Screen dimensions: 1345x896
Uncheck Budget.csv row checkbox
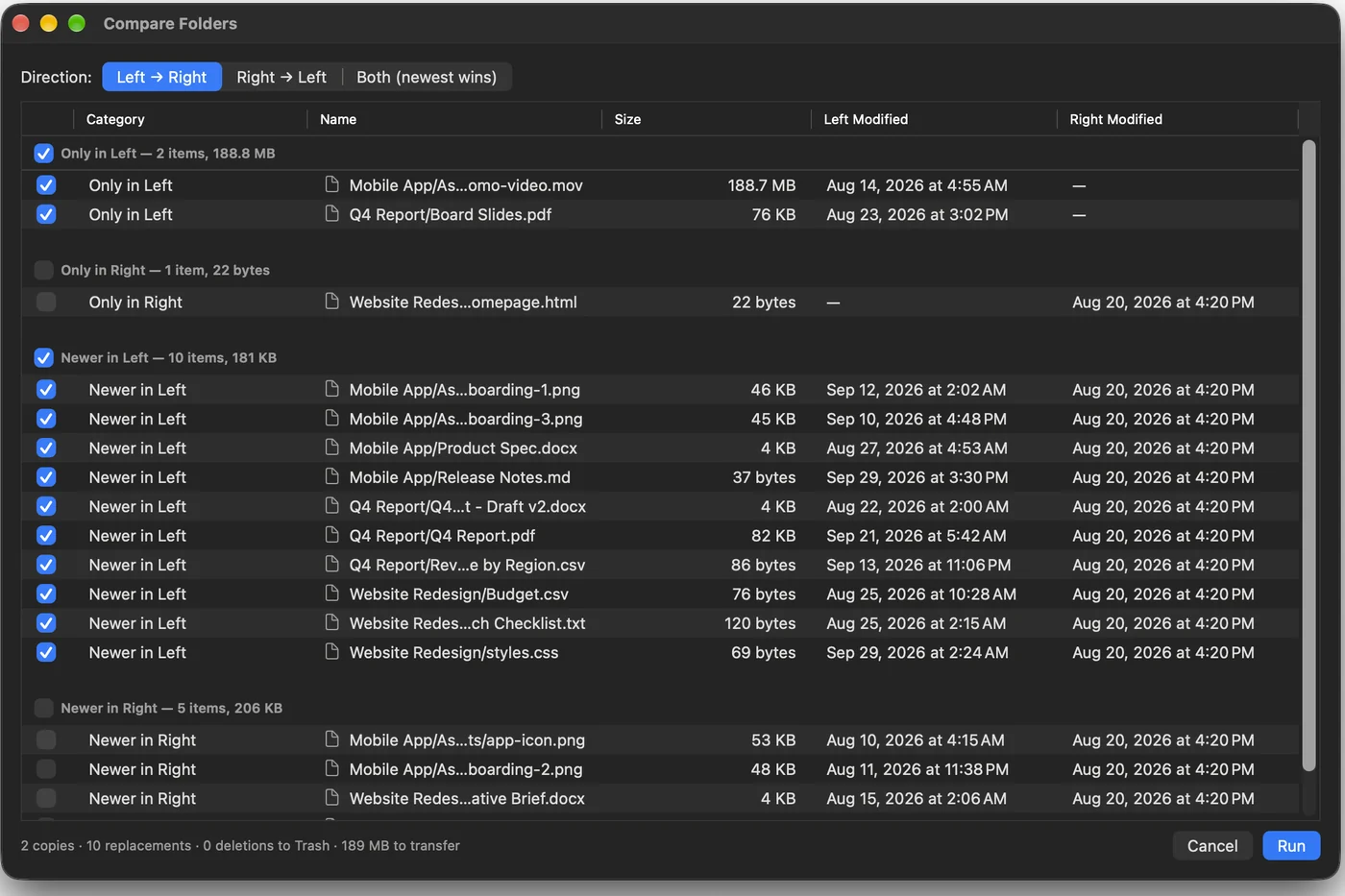pyautogui.click(x=46, y=594)
